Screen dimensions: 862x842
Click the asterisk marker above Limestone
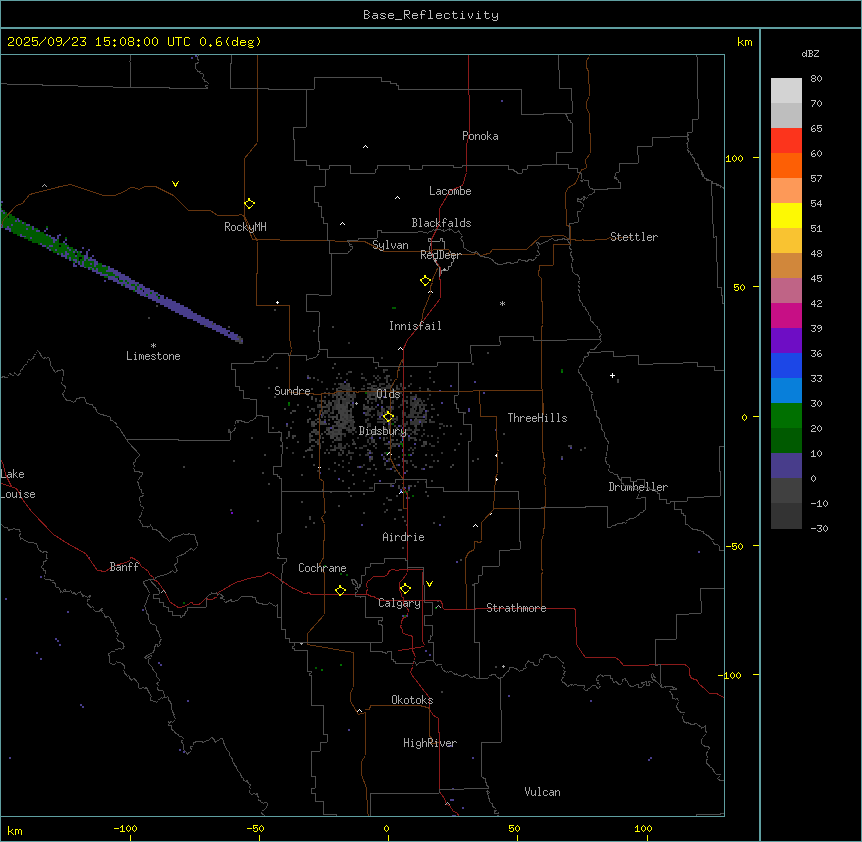tap(153, 345)
